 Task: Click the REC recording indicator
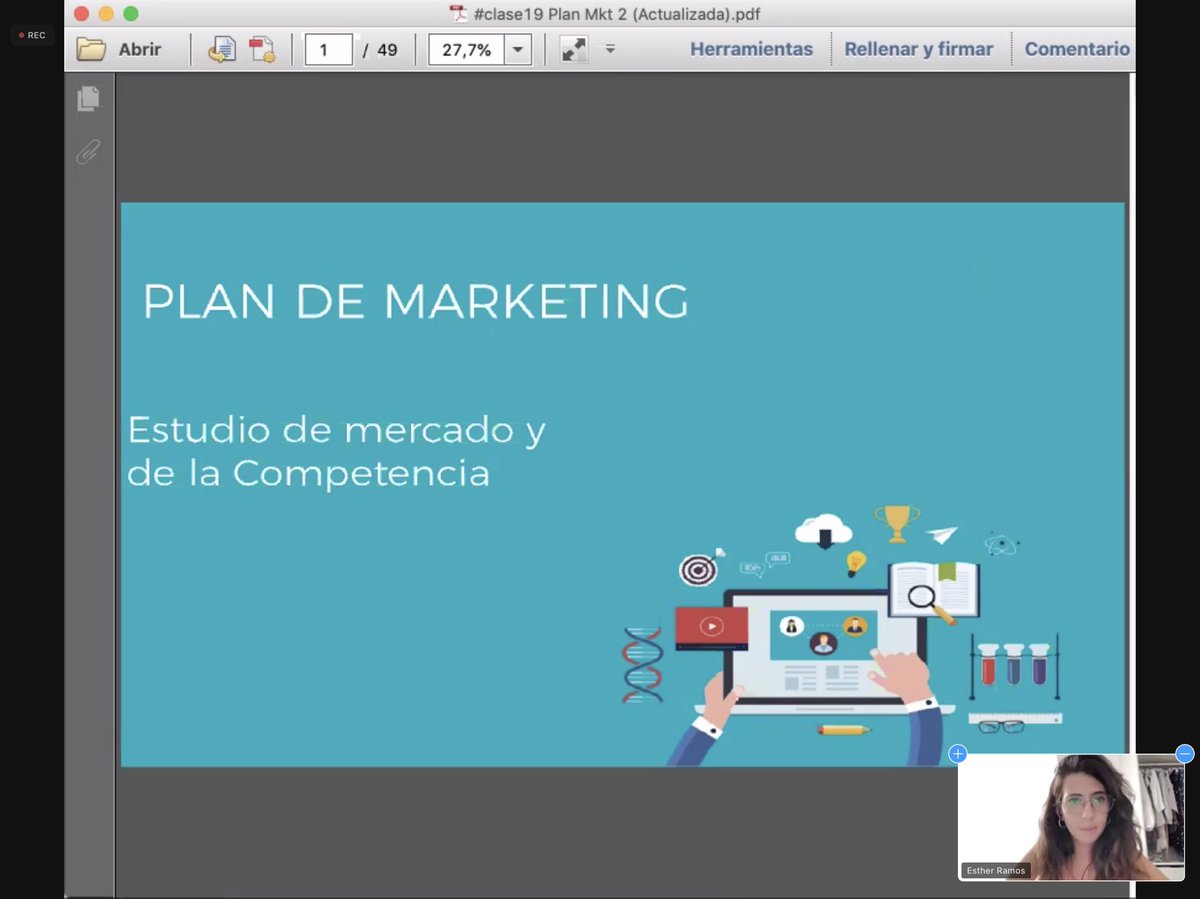pos(31,34)
